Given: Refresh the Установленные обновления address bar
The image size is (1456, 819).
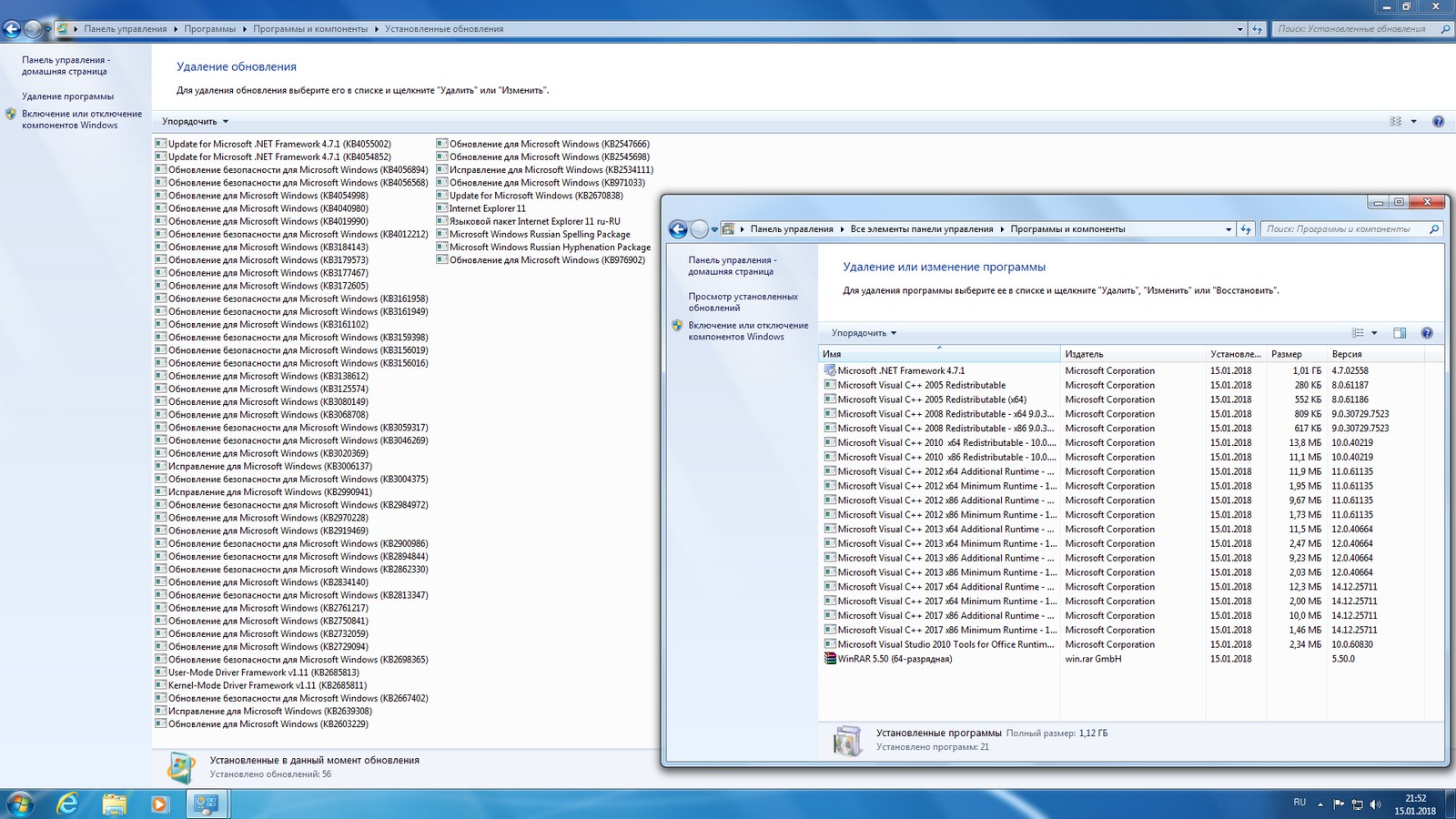Looking at the screenshot, I should pos(1258,29).
